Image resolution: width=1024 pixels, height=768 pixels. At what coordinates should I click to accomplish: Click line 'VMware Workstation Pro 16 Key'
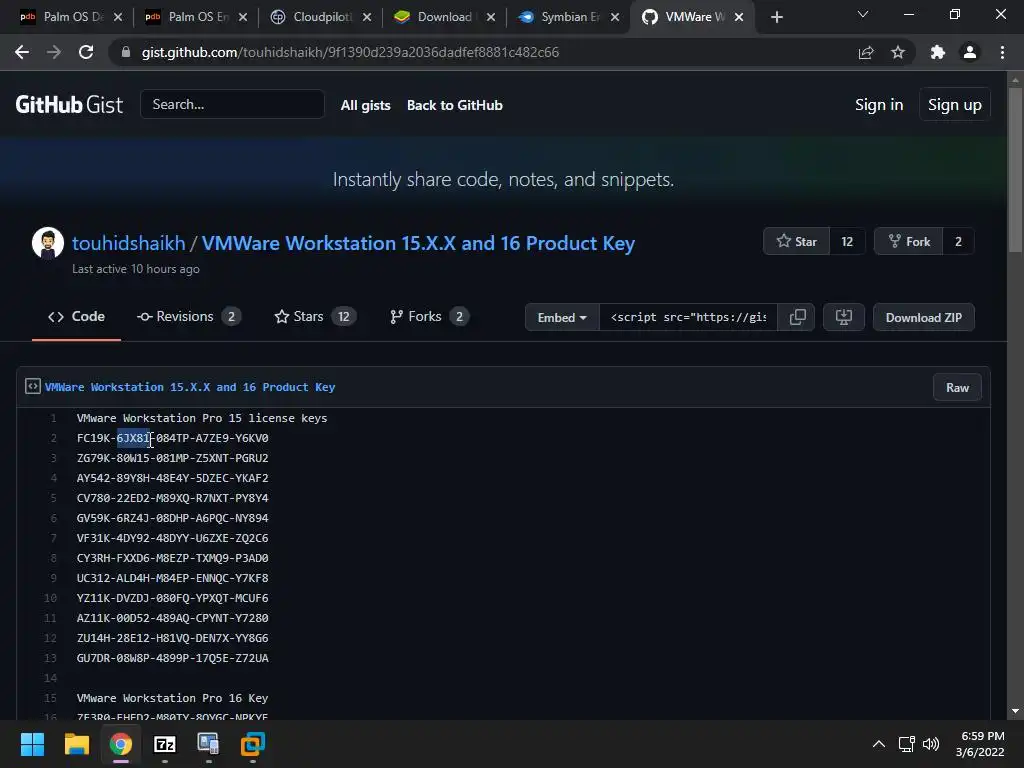click(172, 698)
